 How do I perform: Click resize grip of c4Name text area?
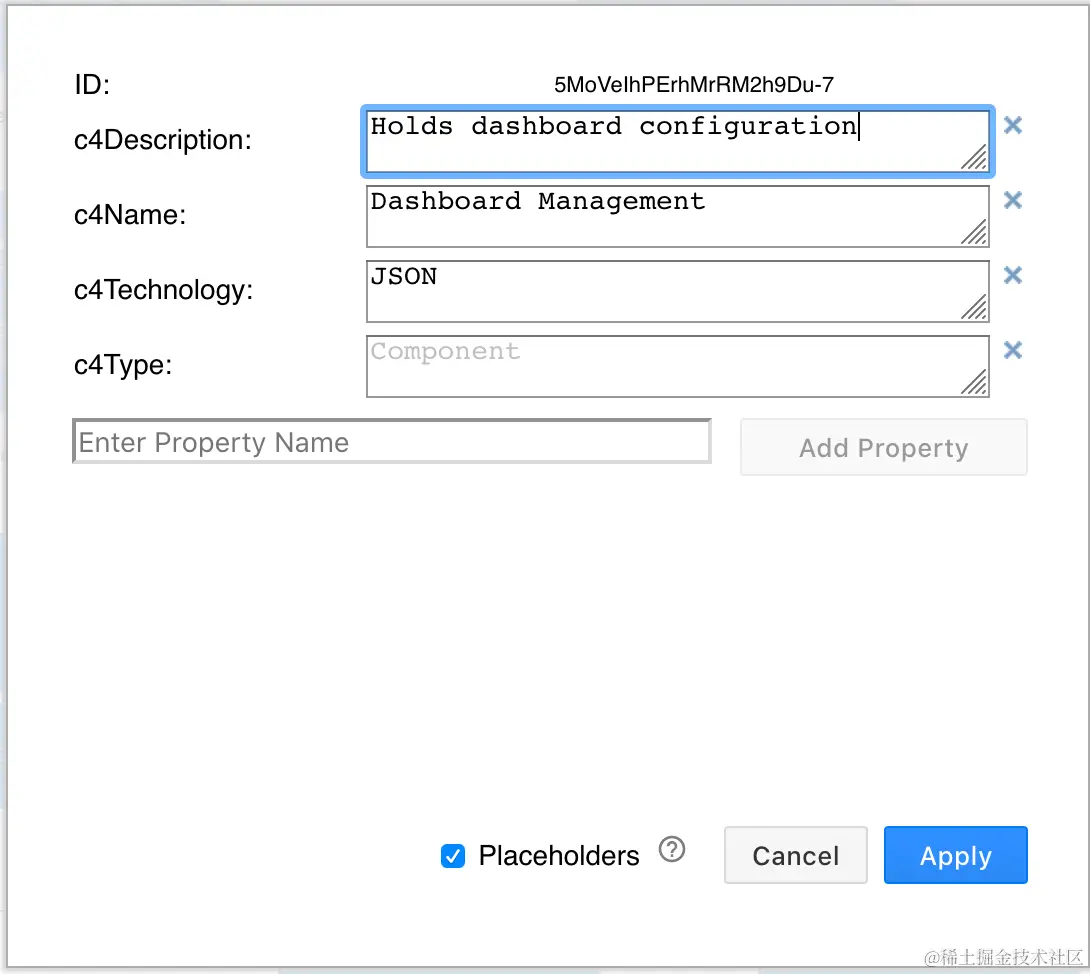tap(975, 232)
